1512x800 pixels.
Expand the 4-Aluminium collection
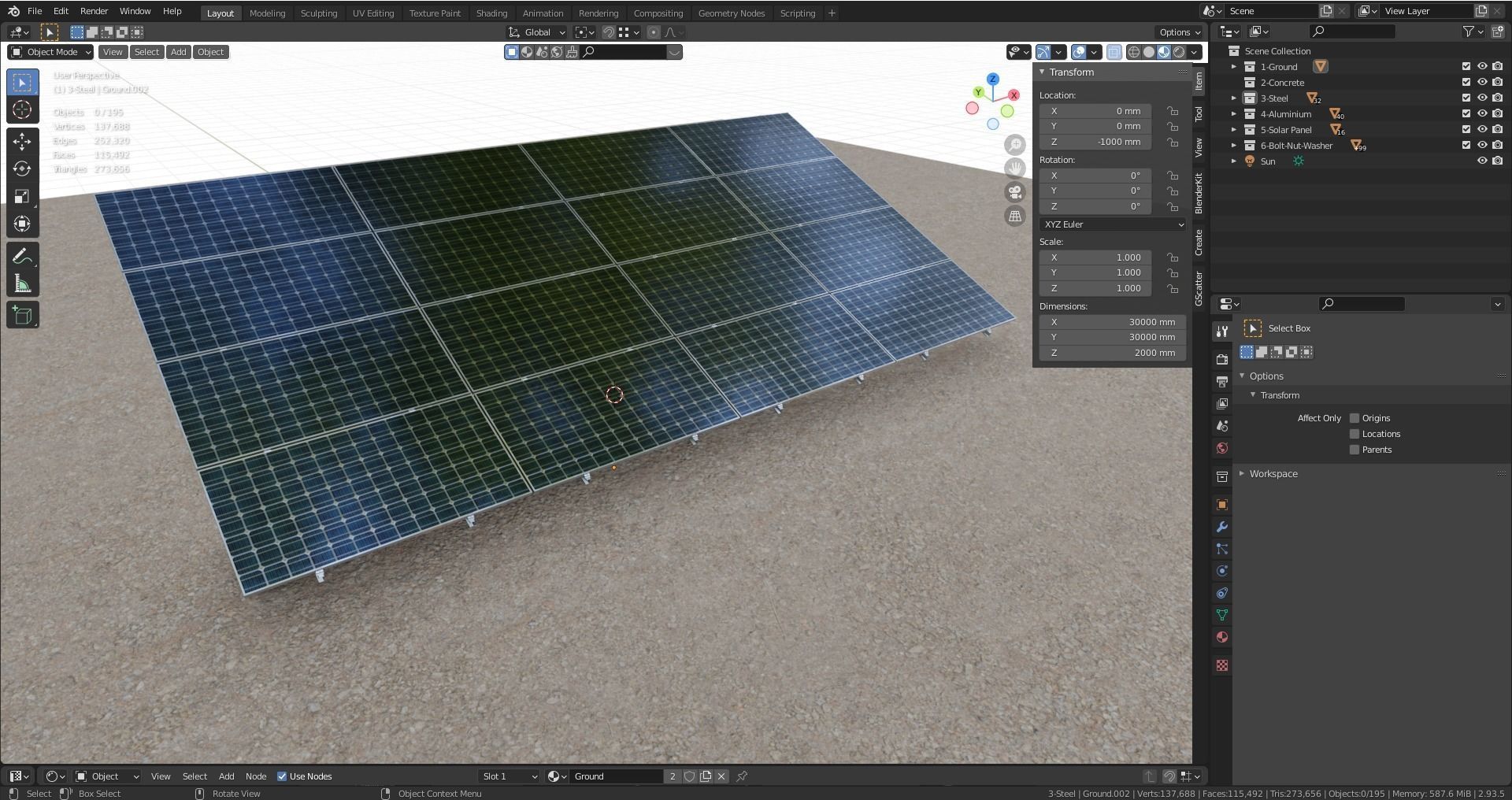[x=1234, y=114]
